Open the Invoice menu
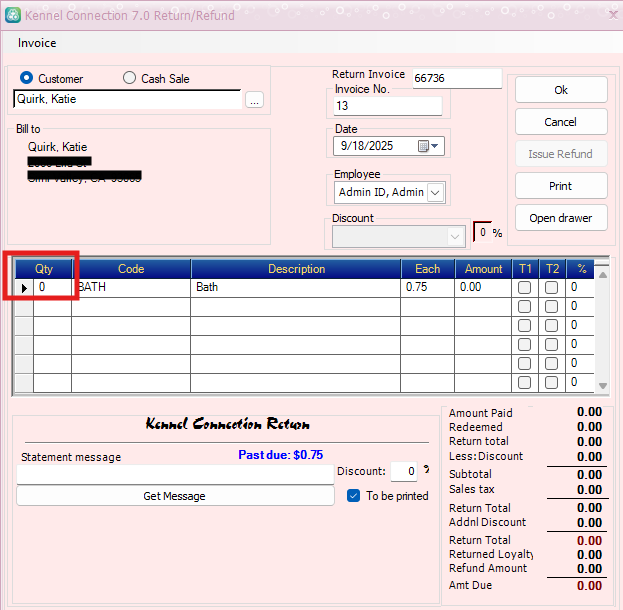Viewport: 623px width, 610px height. pyautogui.click(x=37, y=43)
